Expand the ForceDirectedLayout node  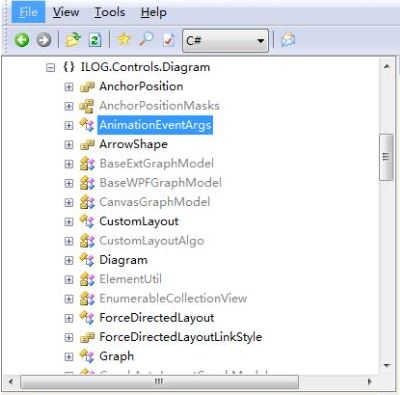69,318
